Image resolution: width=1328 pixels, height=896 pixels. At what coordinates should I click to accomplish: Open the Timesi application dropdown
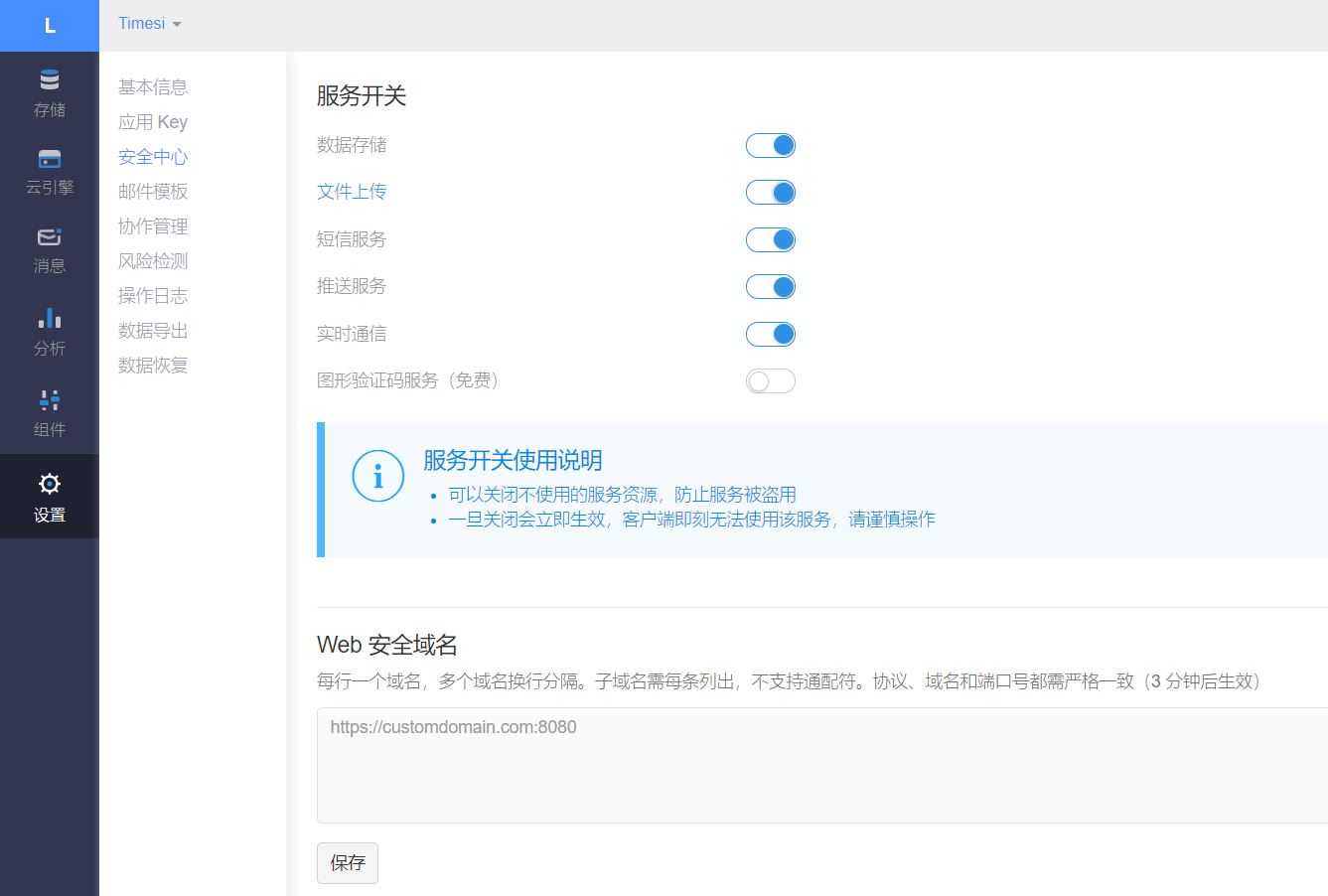(149, 24)
